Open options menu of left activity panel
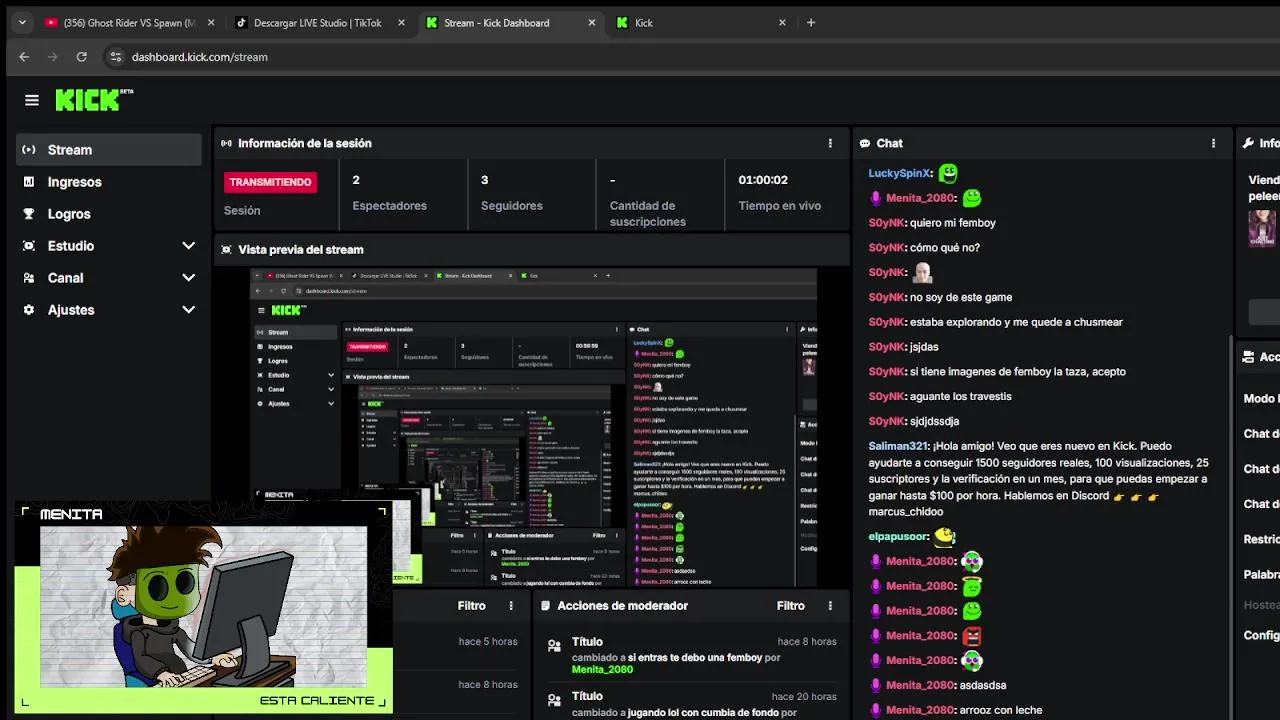The image size is (1280, 720). coord(511,605)
